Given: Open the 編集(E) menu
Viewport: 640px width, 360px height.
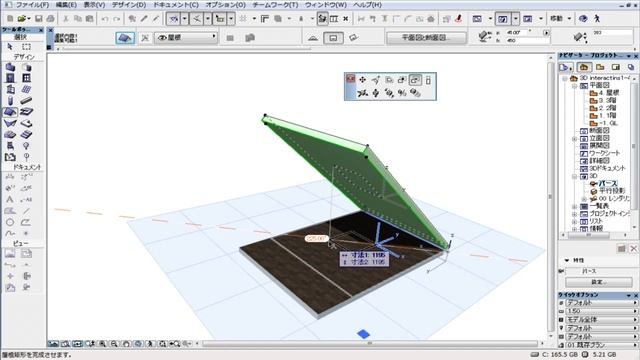Looking at the screenshot, I should click(x=66, y=5).
